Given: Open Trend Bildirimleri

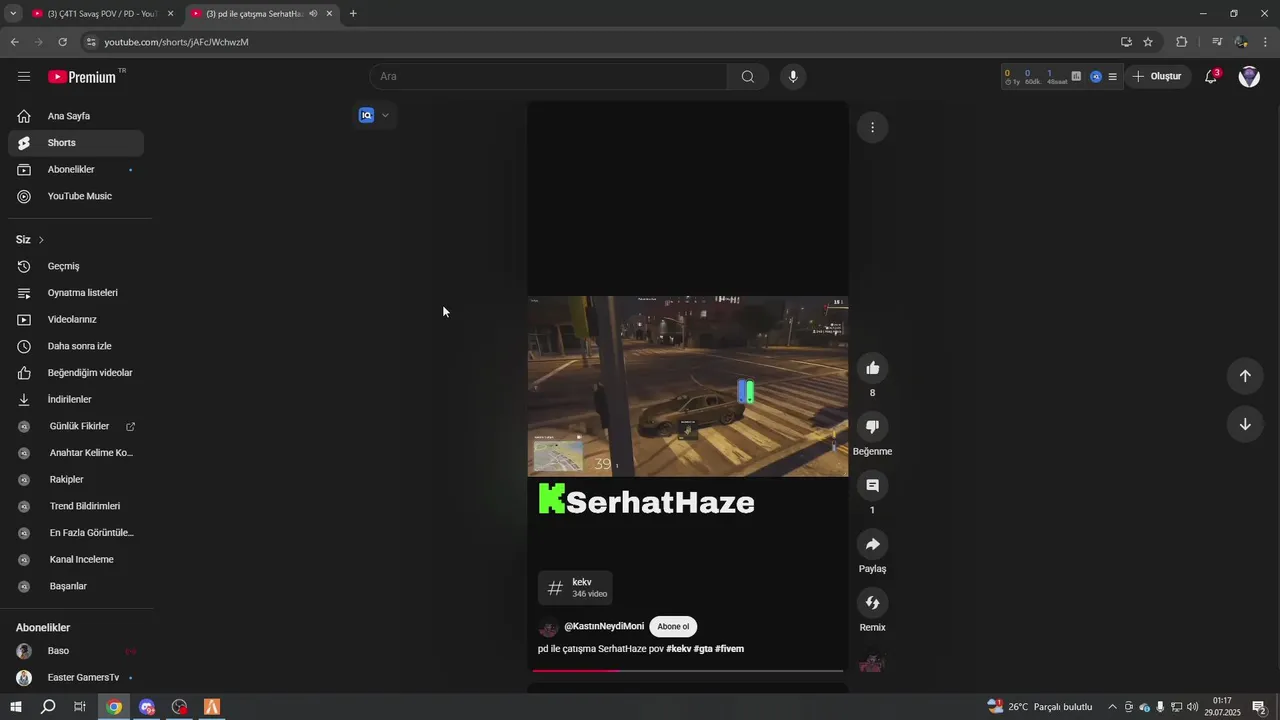Looking at the screenshot, I should tap(76, 506).
